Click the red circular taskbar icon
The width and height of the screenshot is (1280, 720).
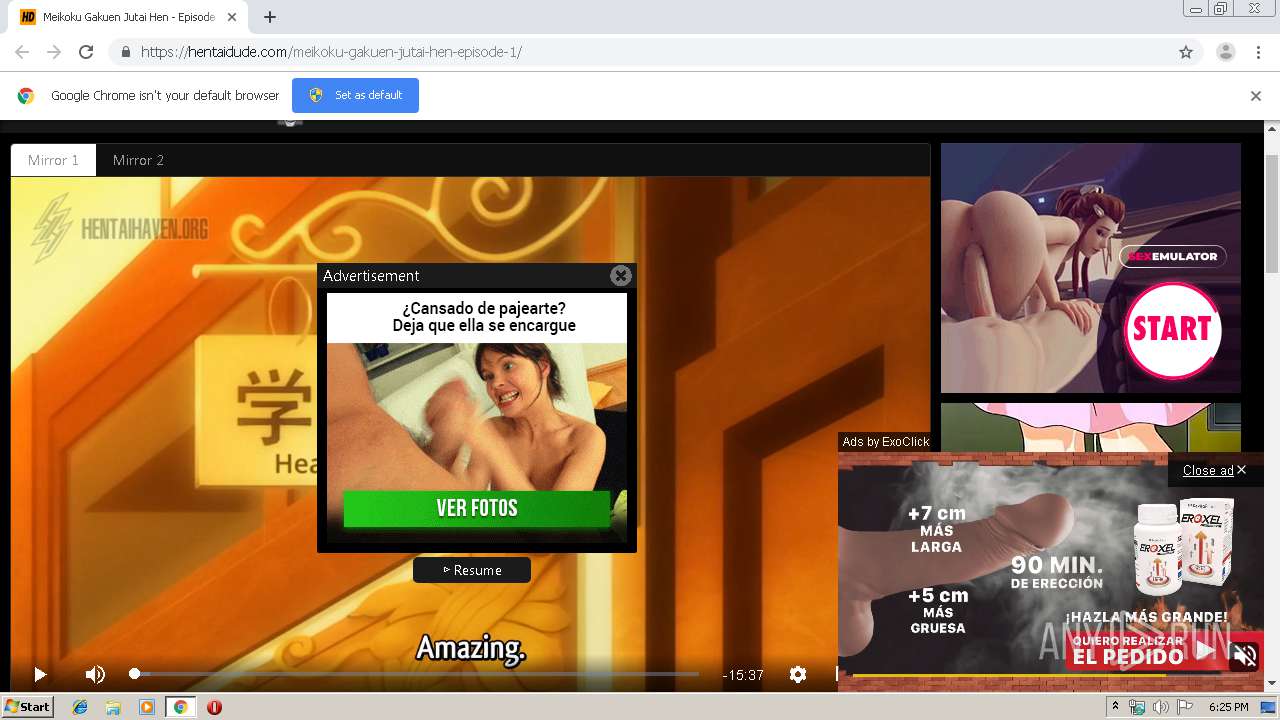pos(214,707)
